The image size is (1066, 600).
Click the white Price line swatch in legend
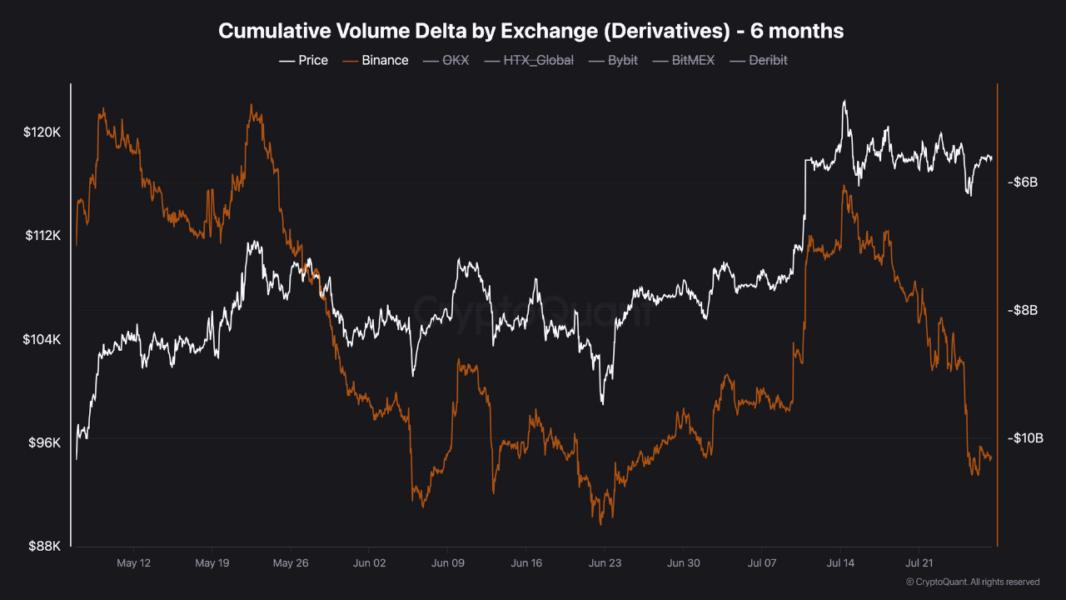coord(286,60)
